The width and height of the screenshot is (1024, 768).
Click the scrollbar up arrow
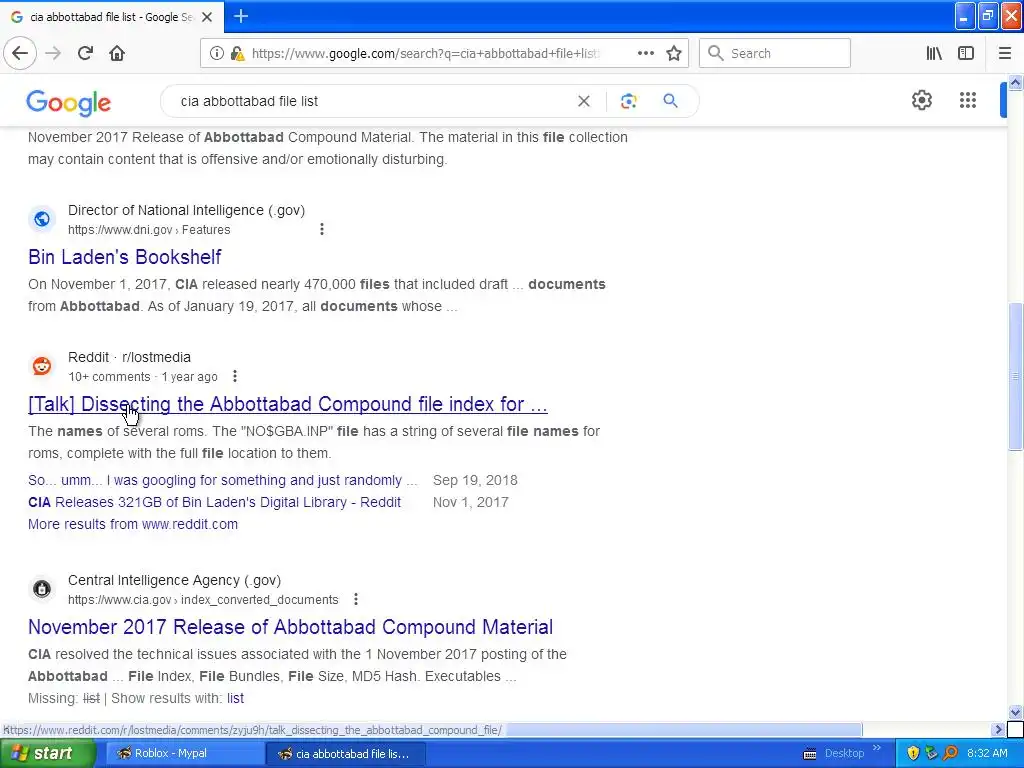point(1015,82)
